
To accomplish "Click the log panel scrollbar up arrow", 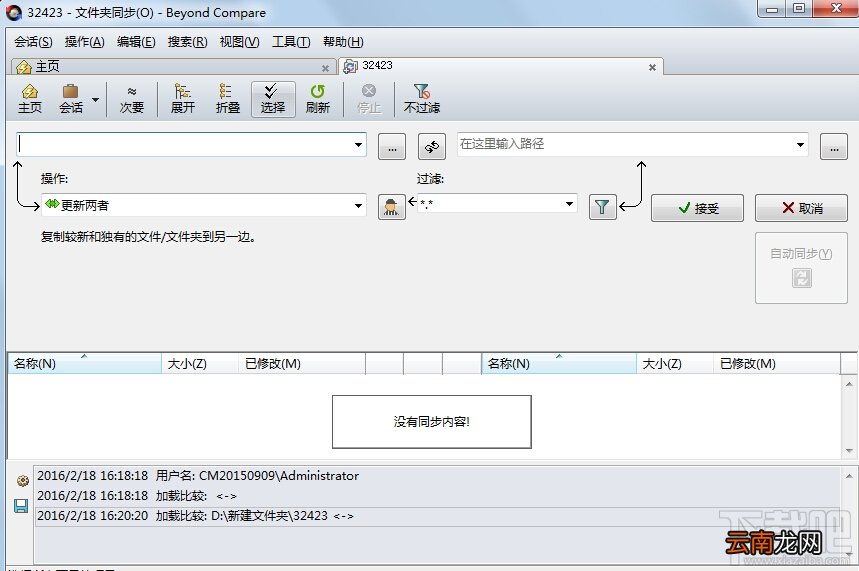I will pyautogui.click(x=849, y=476).
